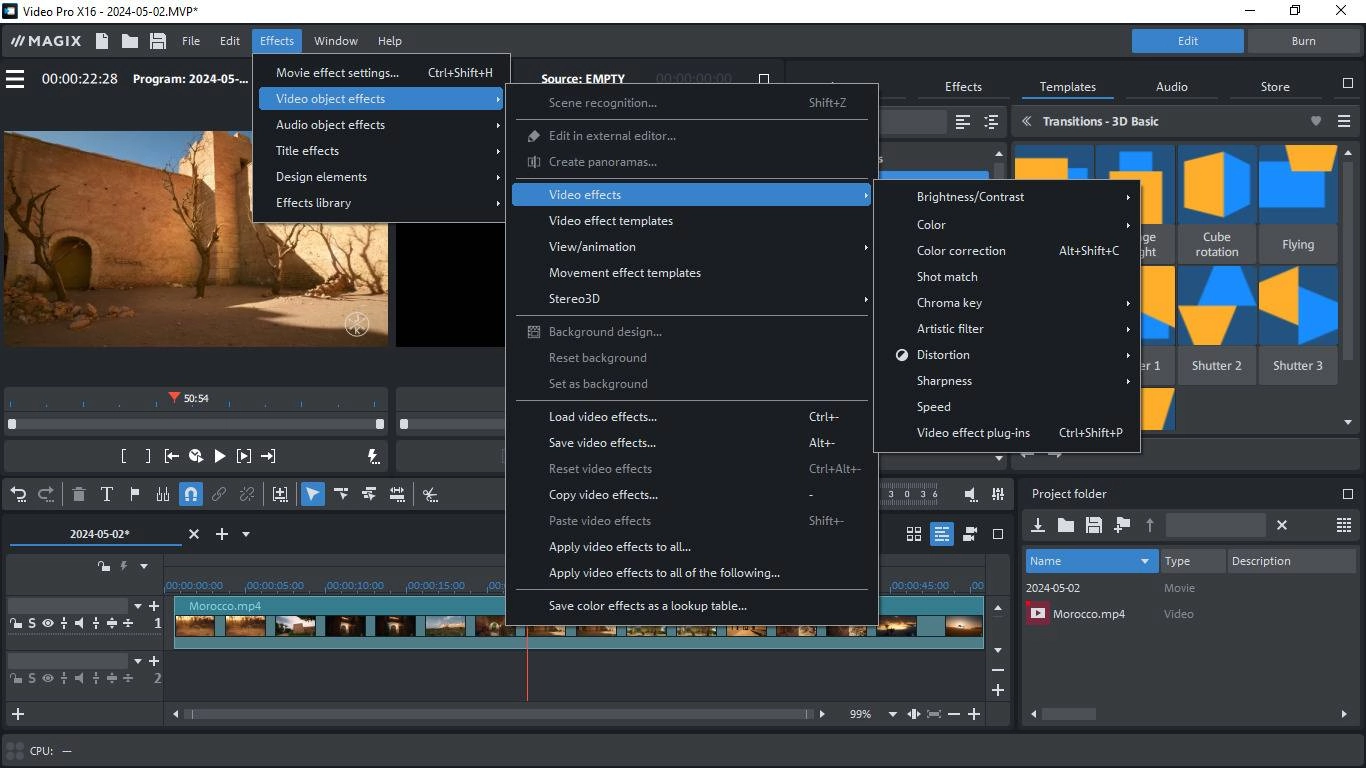Toggle visibility eye on track 2
This screenshot has width=1366, height=768.
coord(47,678)
